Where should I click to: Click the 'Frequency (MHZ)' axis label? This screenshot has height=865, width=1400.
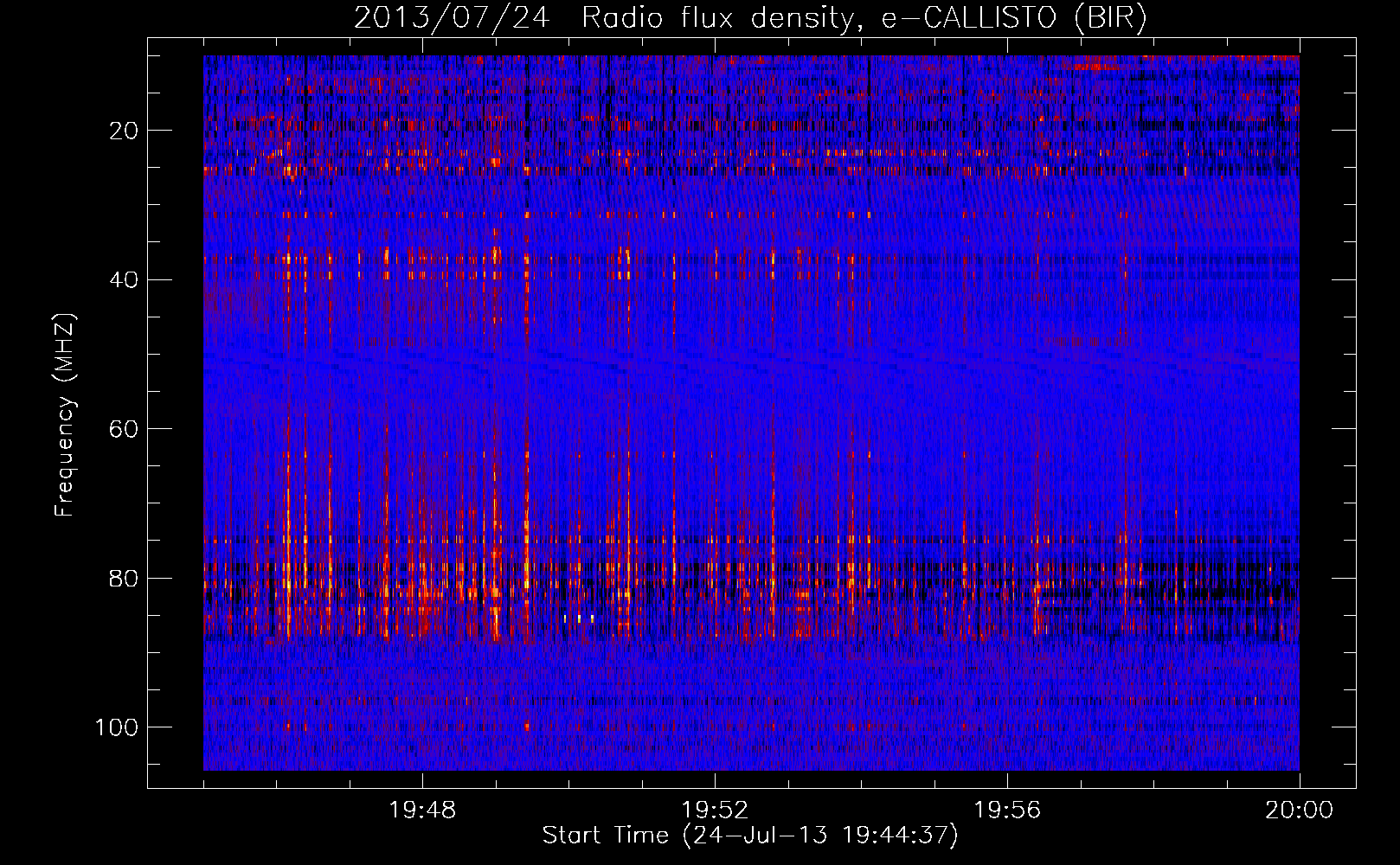pos(65,415)
